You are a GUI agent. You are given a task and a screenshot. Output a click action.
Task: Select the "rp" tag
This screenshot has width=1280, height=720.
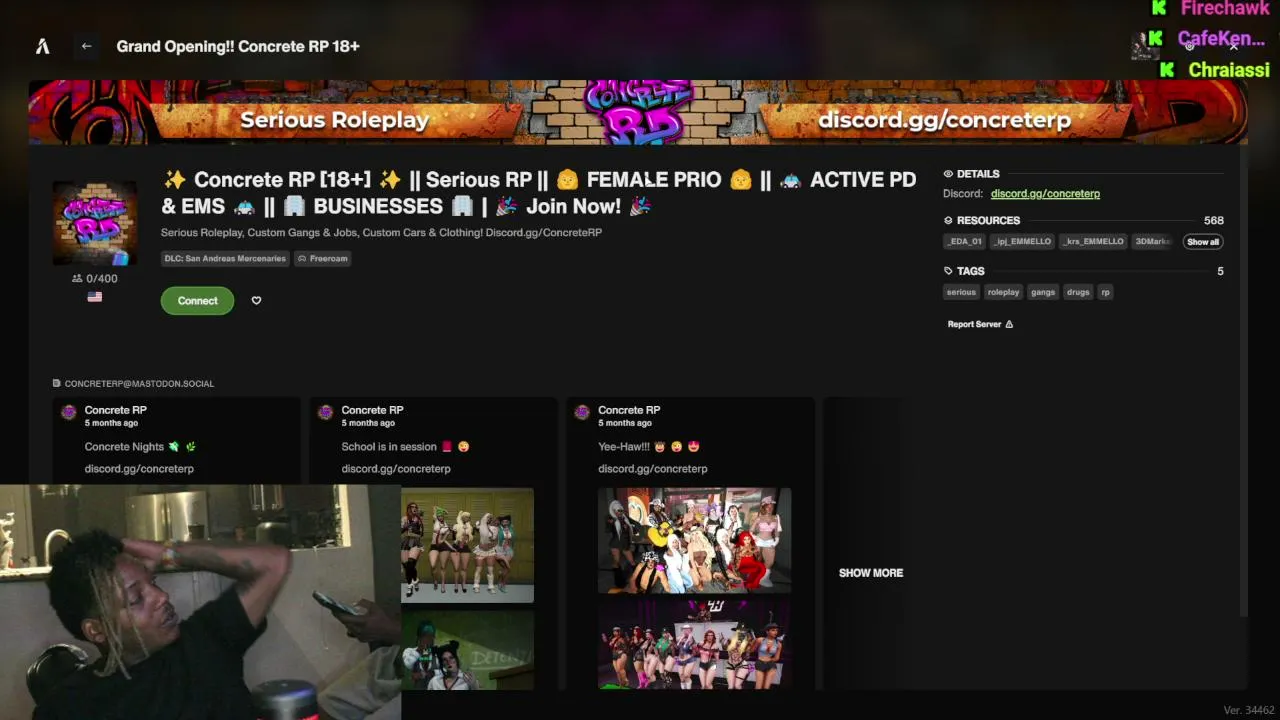point(1105,292)
